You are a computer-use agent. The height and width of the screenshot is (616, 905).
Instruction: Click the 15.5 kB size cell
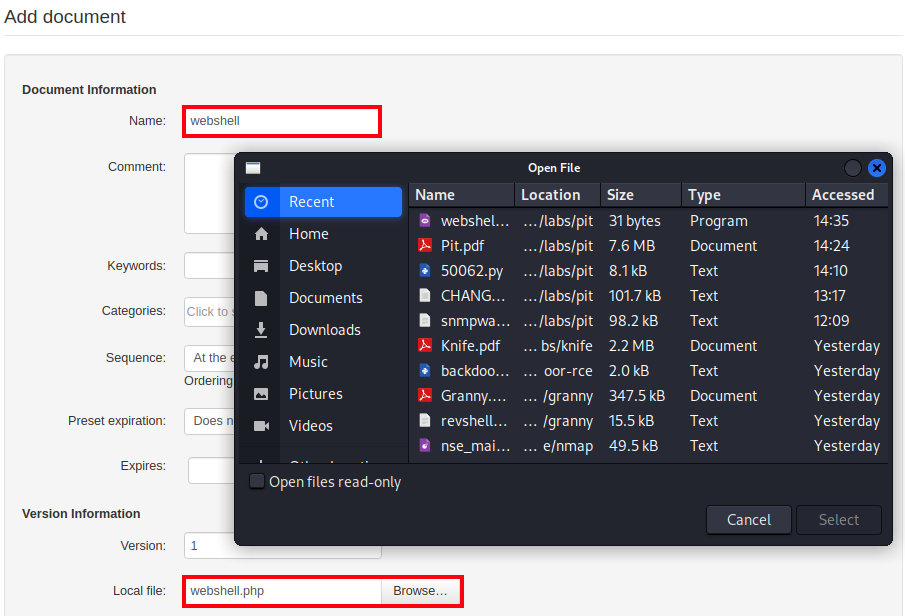click(631, 420)
